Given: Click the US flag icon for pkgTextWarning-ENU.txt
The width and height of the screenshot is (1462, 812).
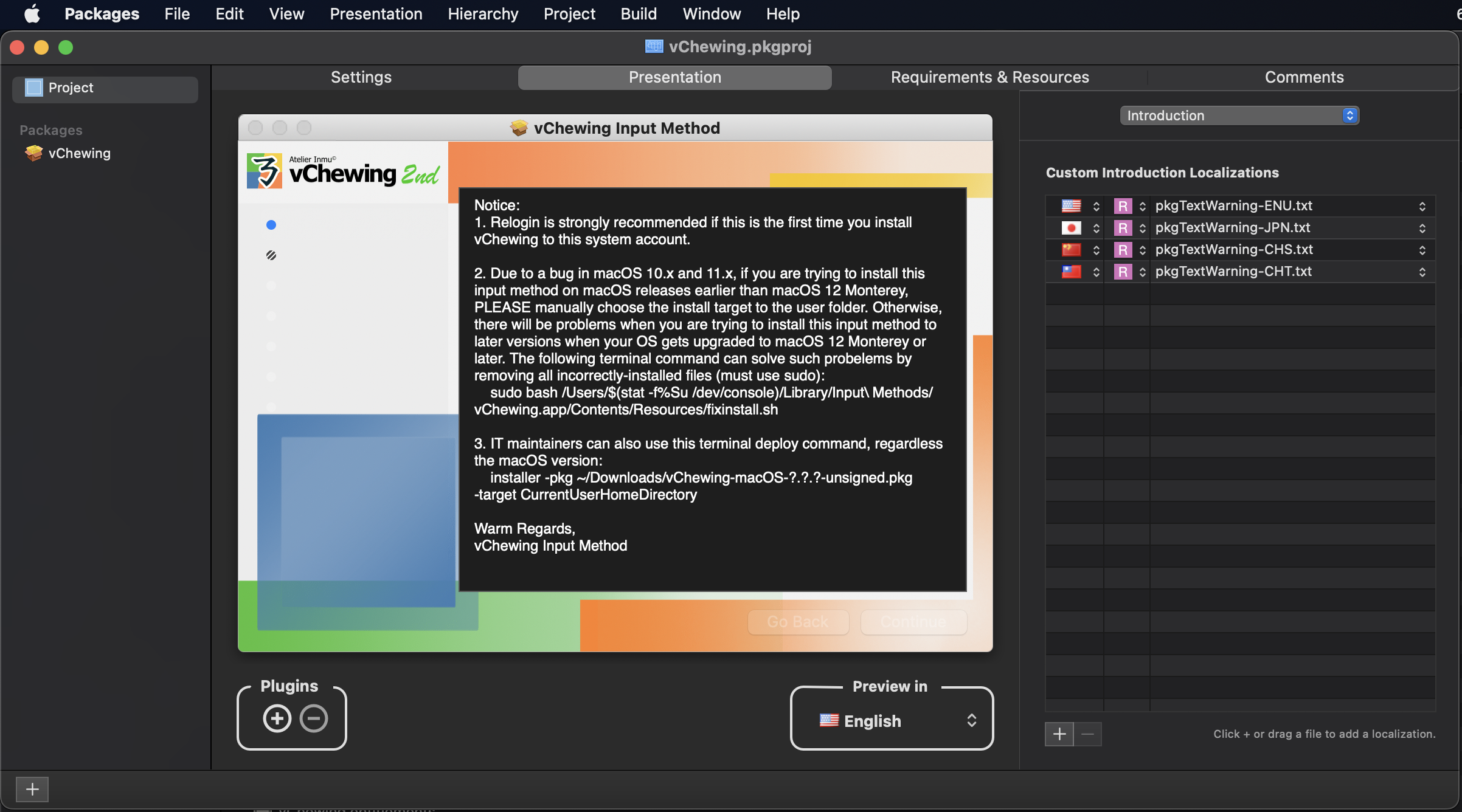Looking at the screenshot, I should click(1072, 205).
